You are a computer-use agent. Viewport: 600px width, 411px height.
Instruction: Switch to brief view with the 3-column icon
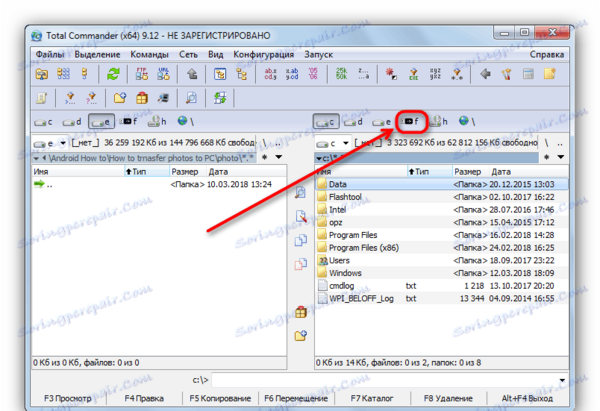tap(63, 73)
